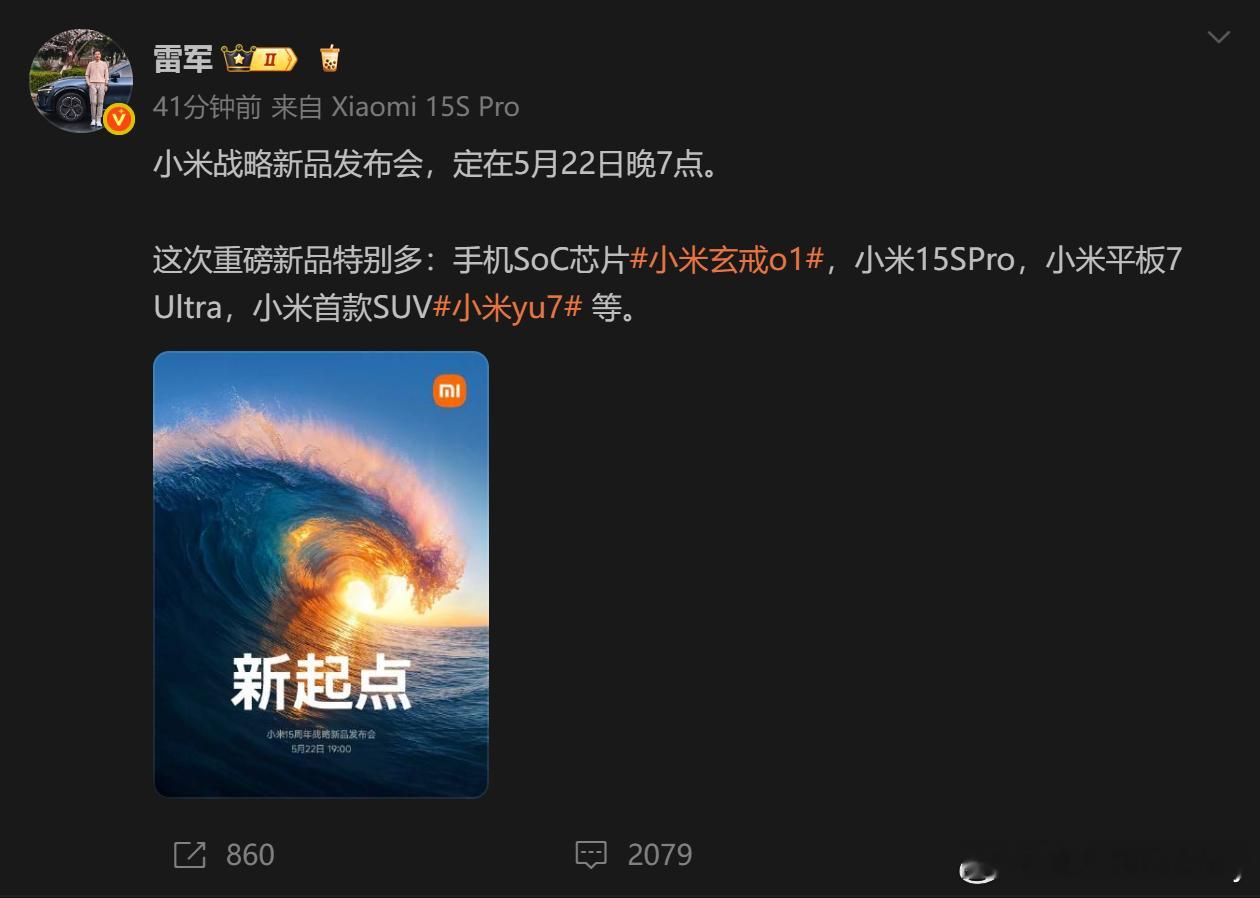Screen dimensions: 1260x898
Task: Click the 2079 comment count
Action: point(660,855)
